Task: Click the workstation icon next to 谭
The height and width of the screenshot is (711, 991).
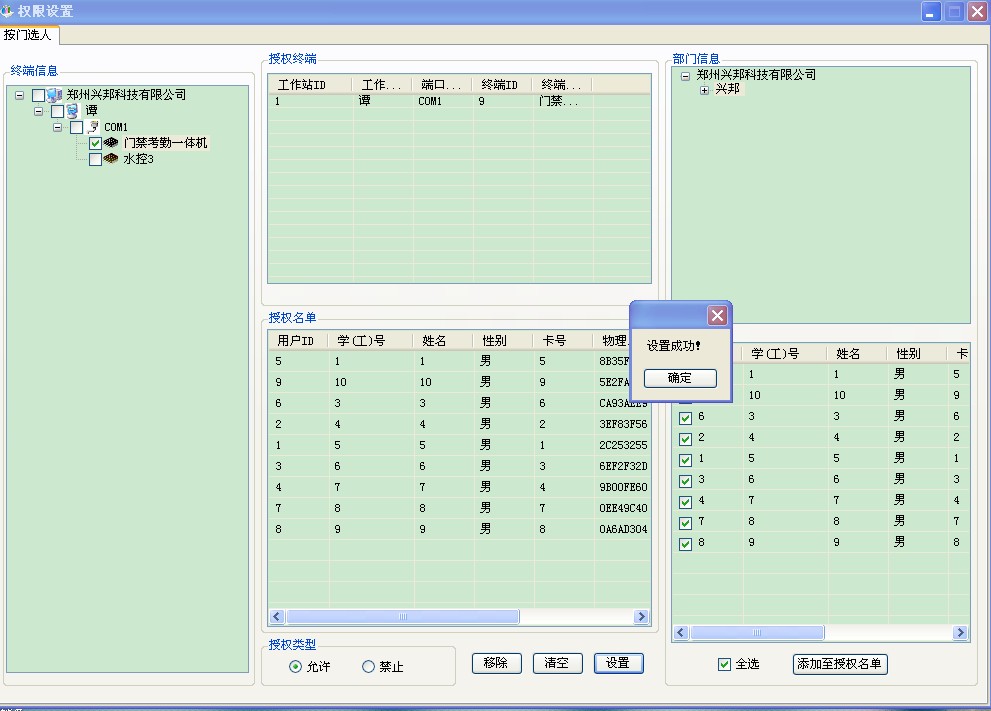Action: coord(73,111)
